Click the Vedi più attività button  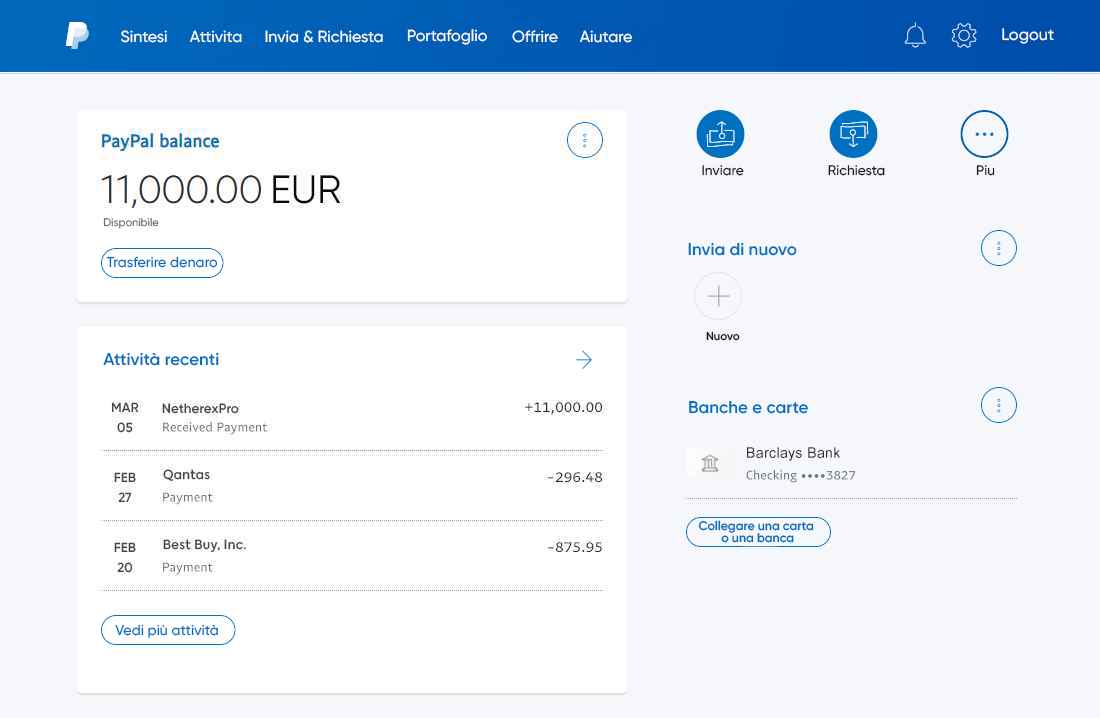point(167,630)
